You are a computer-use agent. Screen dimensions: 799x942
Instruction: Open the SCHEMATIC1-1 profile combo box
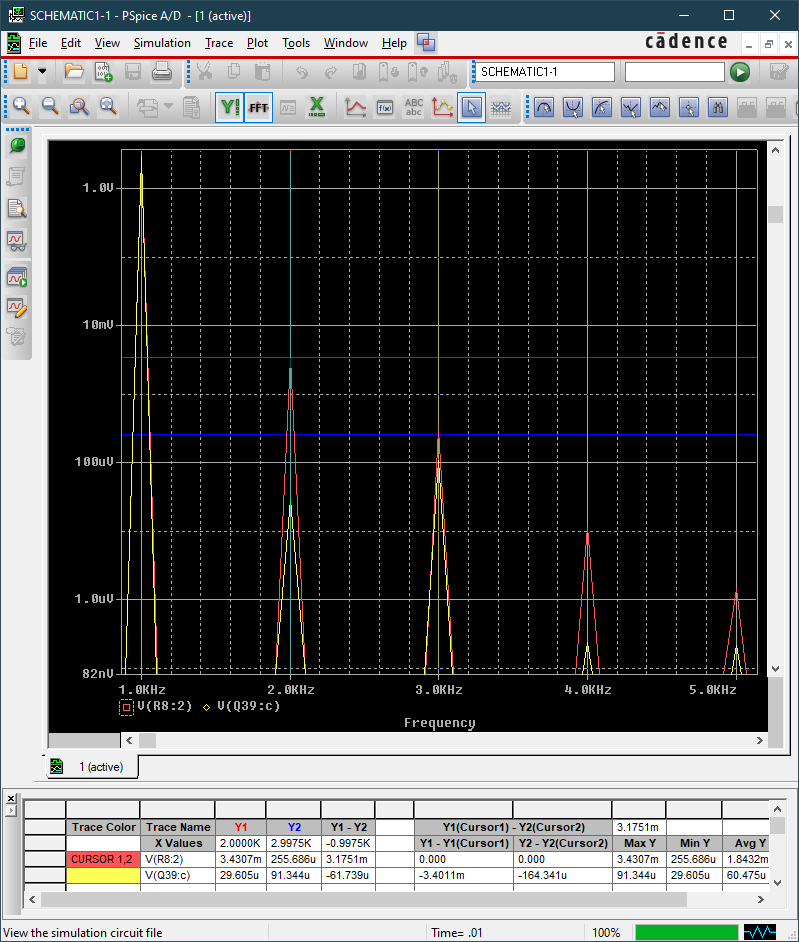(544, 72)
